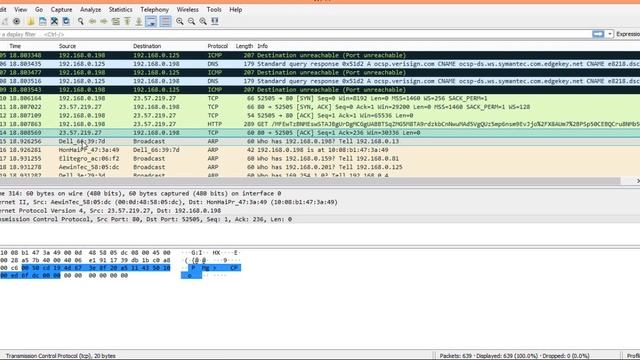This screenshot has width=640, height=360.
Task: Click status bar Packets: 639 text
Action: [456, 356]
